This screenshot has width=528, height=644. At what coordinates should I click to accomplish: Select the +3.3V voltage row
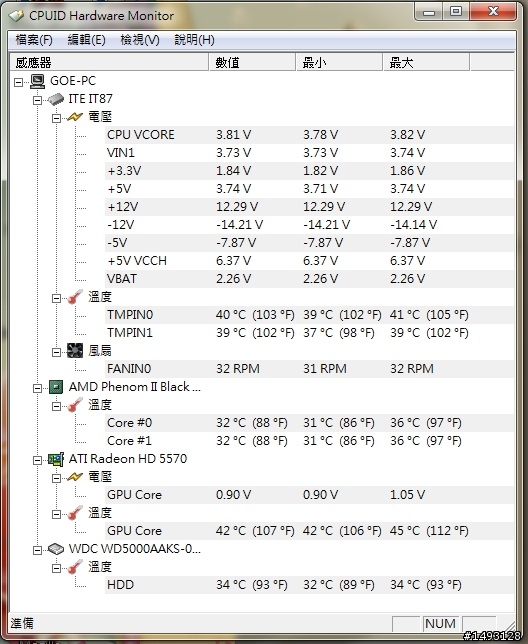click(x=309, y=171)
